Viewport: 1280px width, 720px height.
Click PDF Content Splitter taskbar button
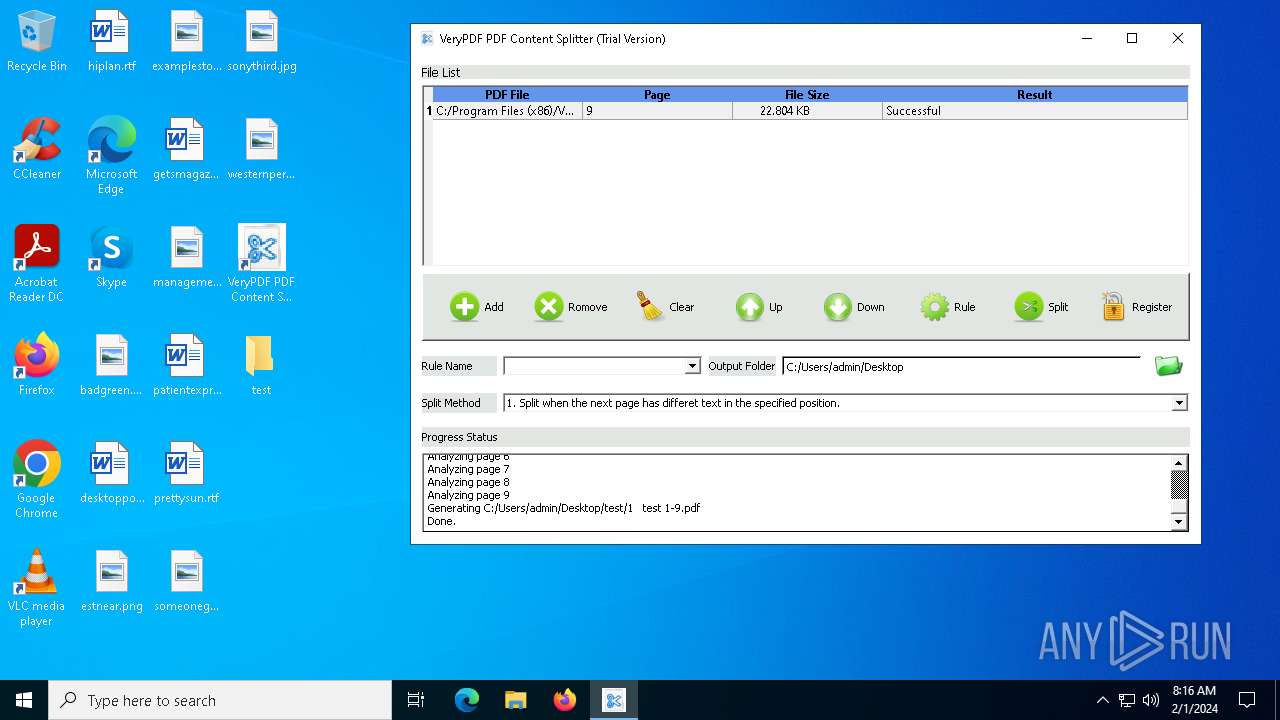coord(614,700)
